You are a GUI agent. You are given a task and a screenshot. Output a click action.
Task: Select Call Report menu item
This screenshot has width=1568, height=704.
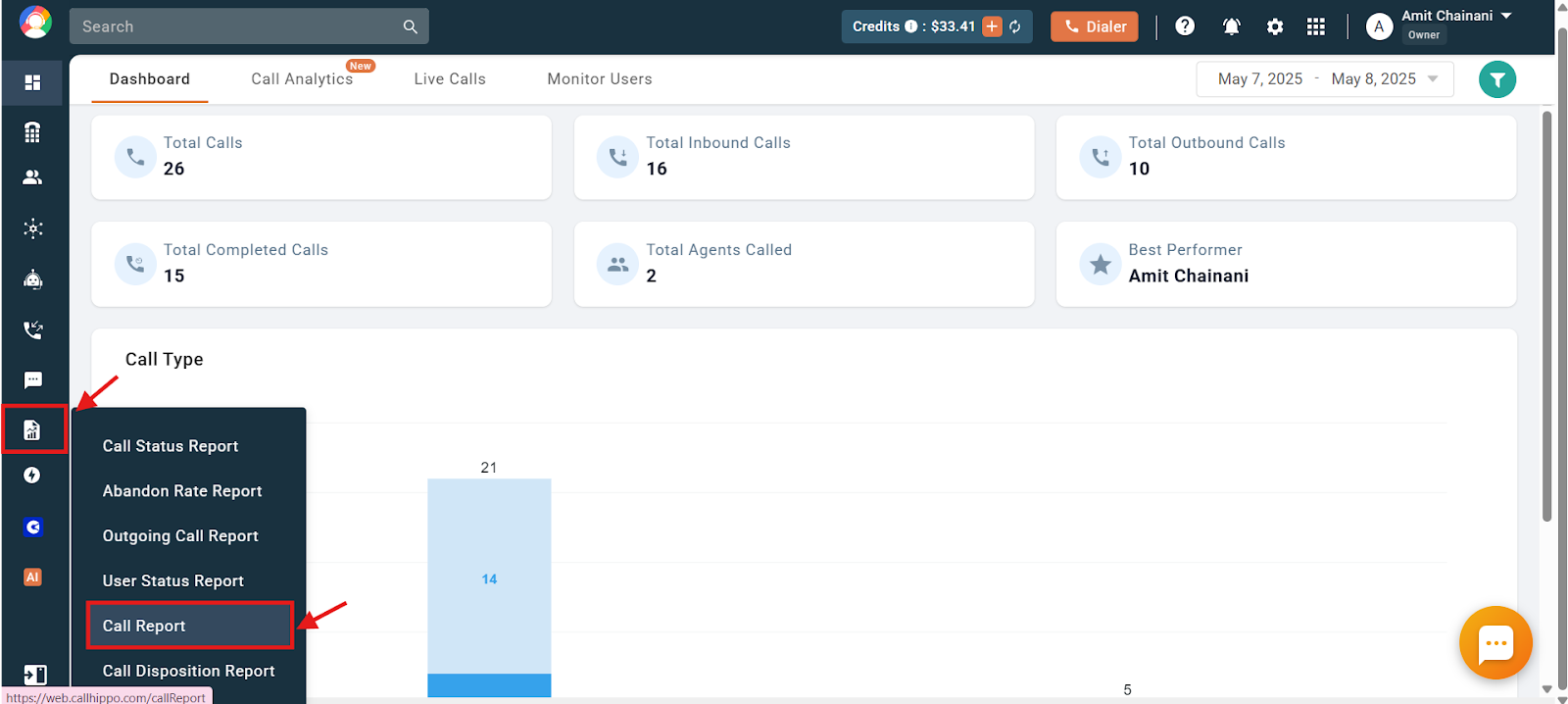pos(189,626)
